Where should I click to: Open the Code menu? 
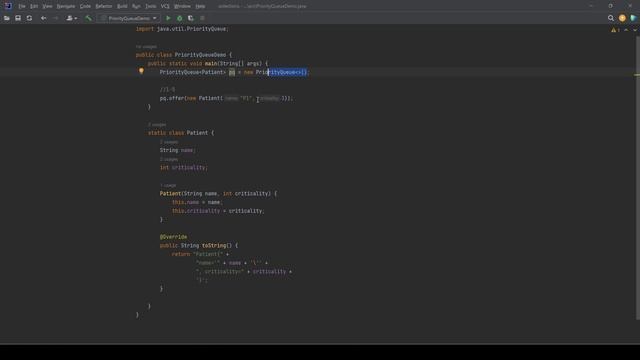(85, 6)
